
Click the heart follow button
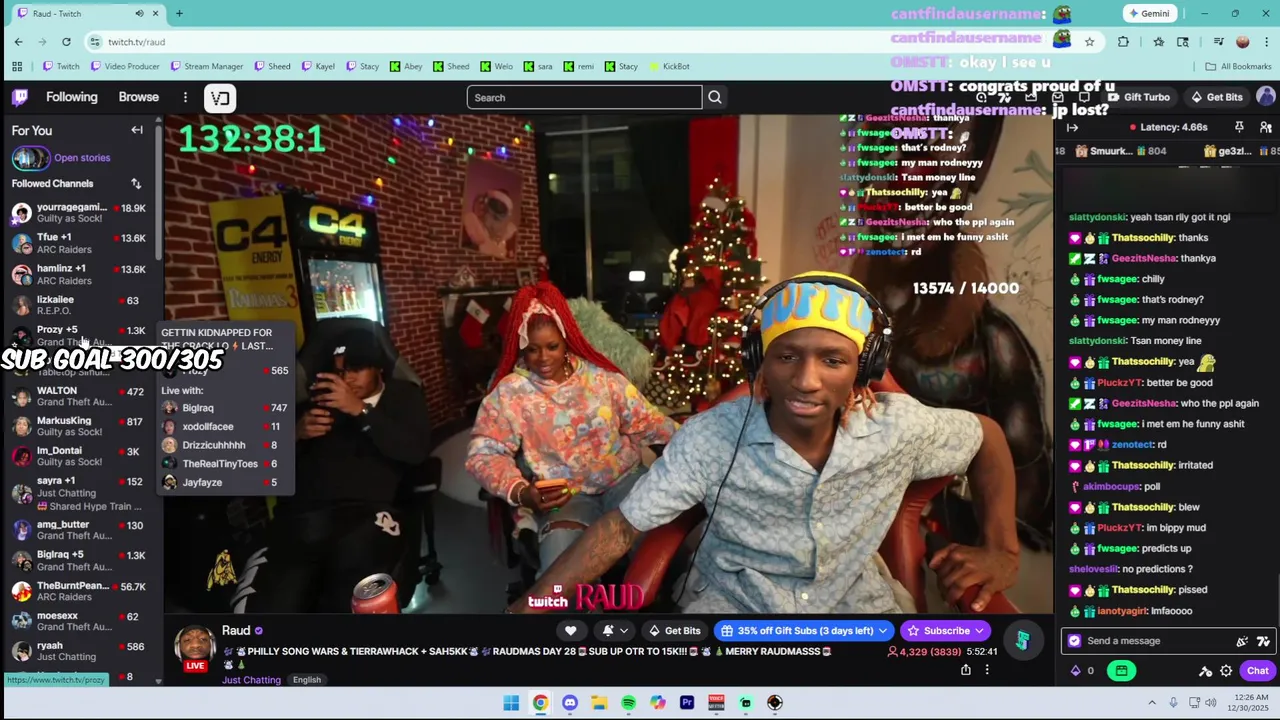[x=570, y=631]
